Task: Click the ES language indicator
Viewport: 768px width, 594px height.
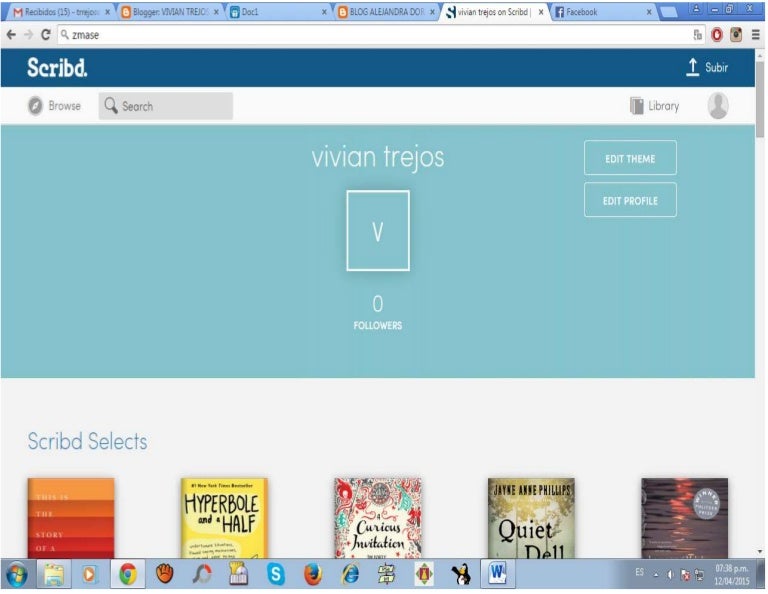Action: click(639, 572)
